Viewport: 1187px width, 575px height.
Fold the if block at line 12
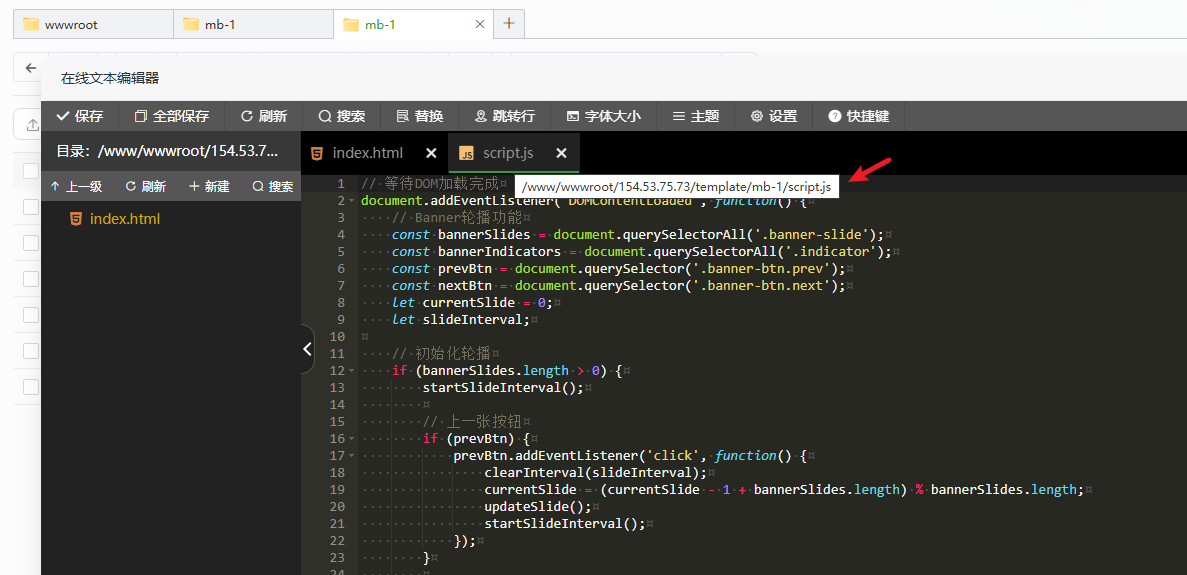coord(352,371)
